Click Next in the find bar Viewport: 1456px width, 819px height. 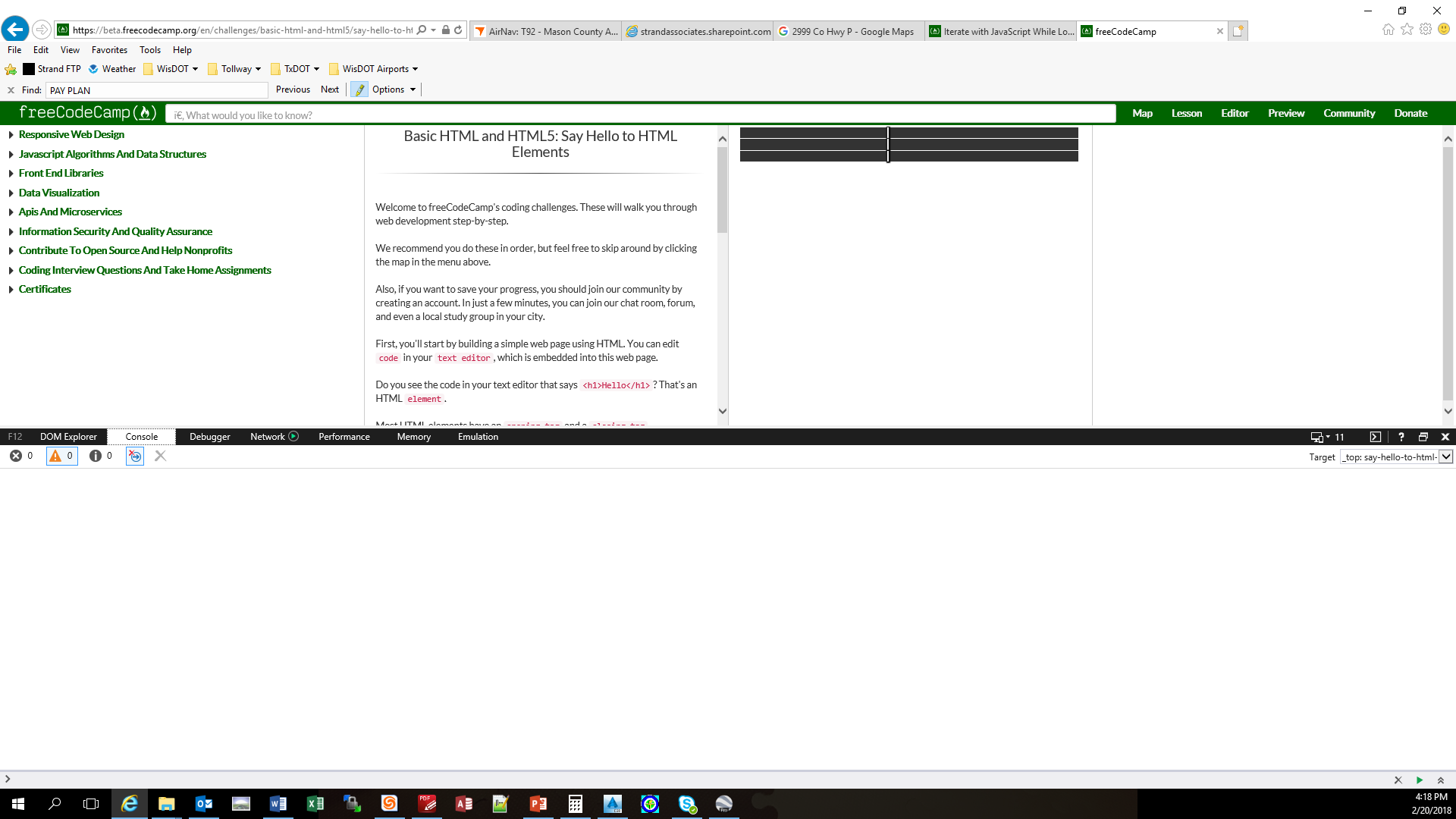point(330,89)
